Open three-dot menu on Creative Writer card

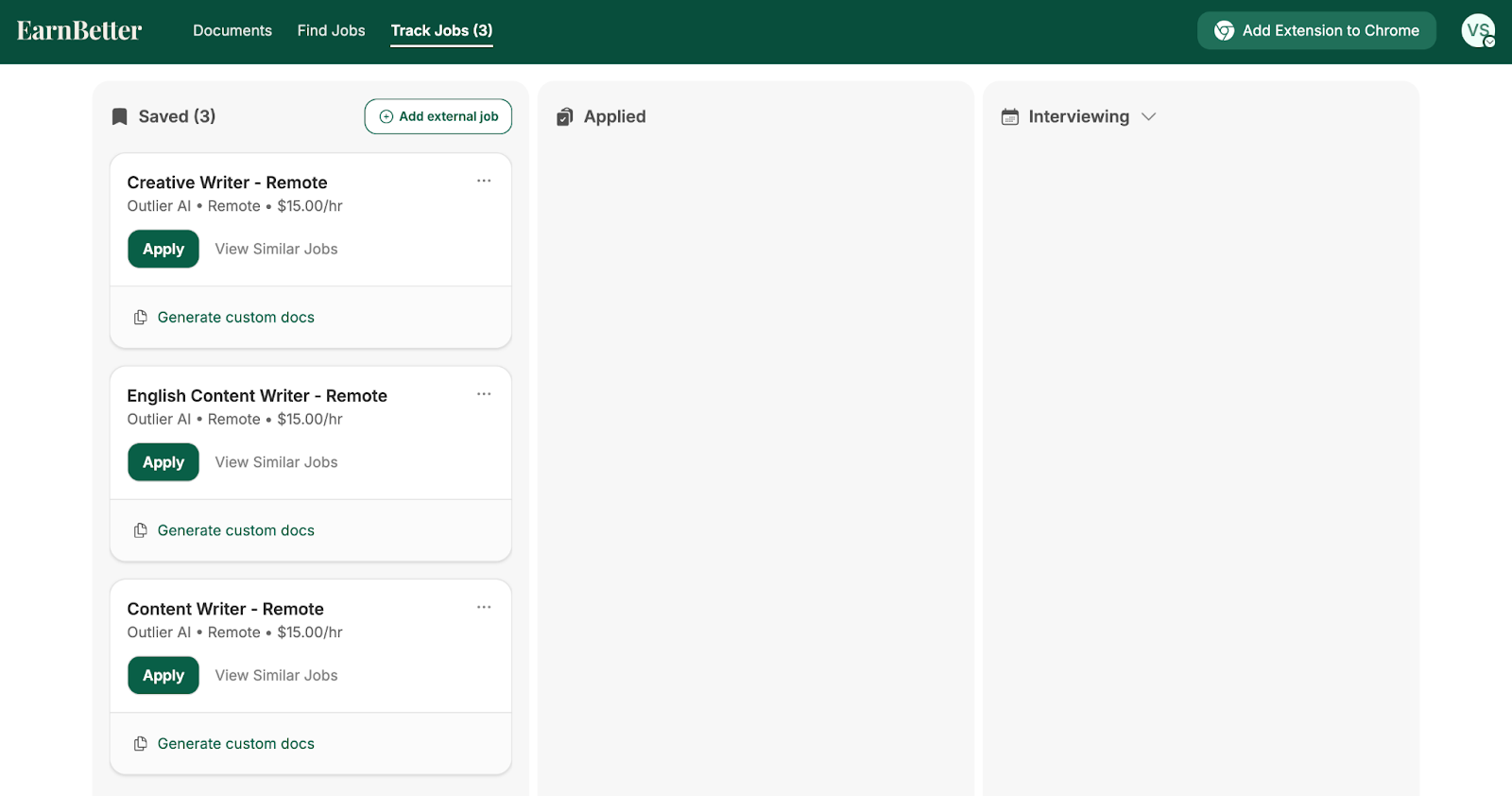[x=484, y=181]
